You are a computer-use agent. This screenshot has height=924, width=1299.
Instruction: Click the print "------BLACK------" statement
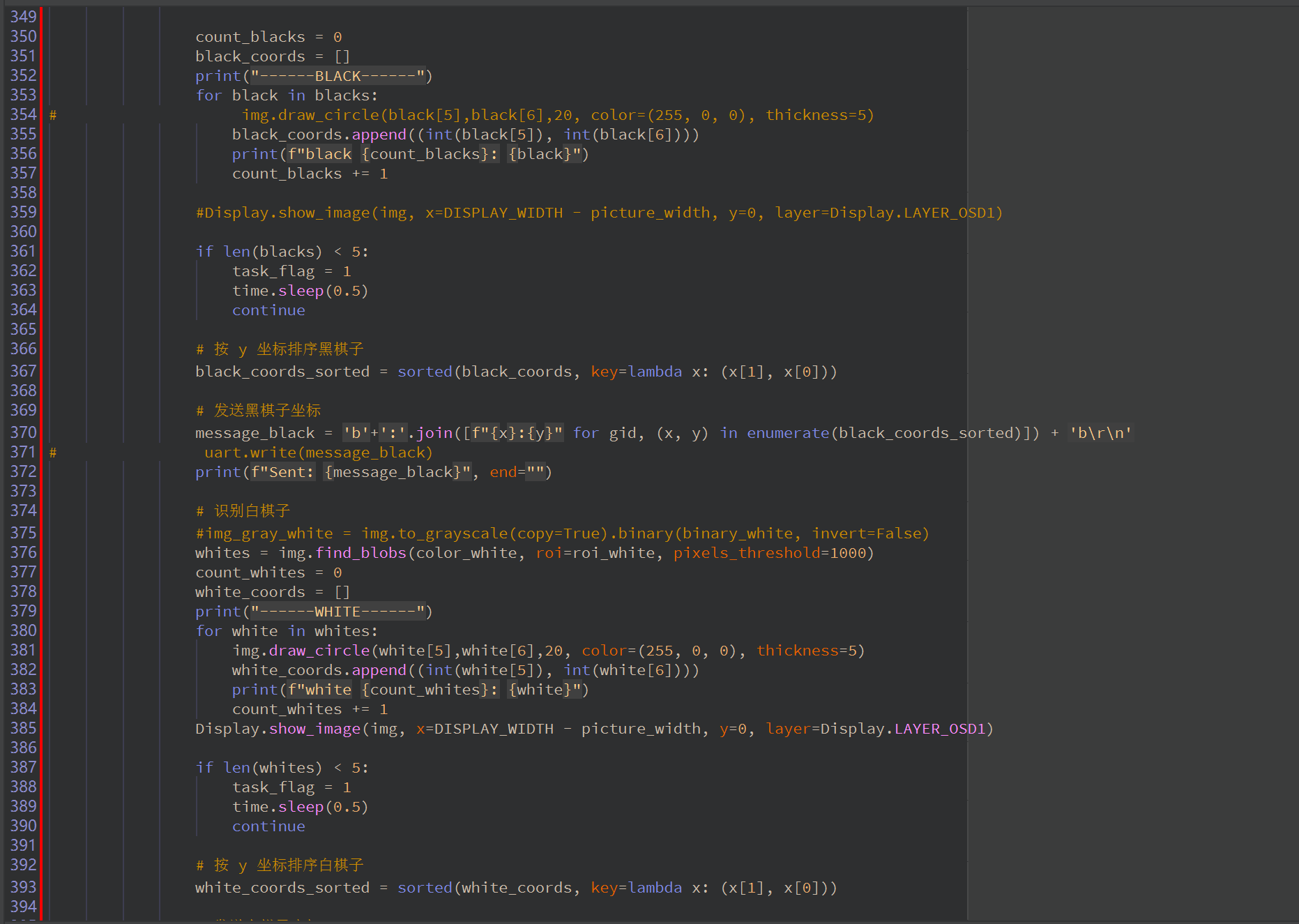click(x=314, y=76)
